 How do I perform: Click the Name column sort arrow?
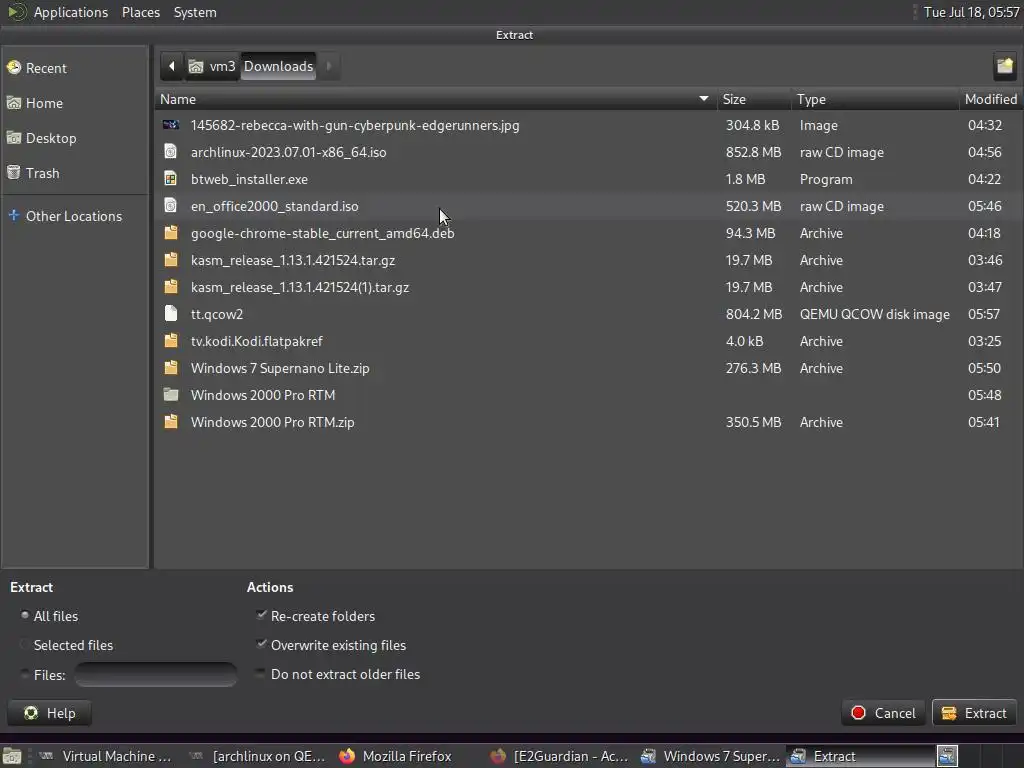[703, 99]
